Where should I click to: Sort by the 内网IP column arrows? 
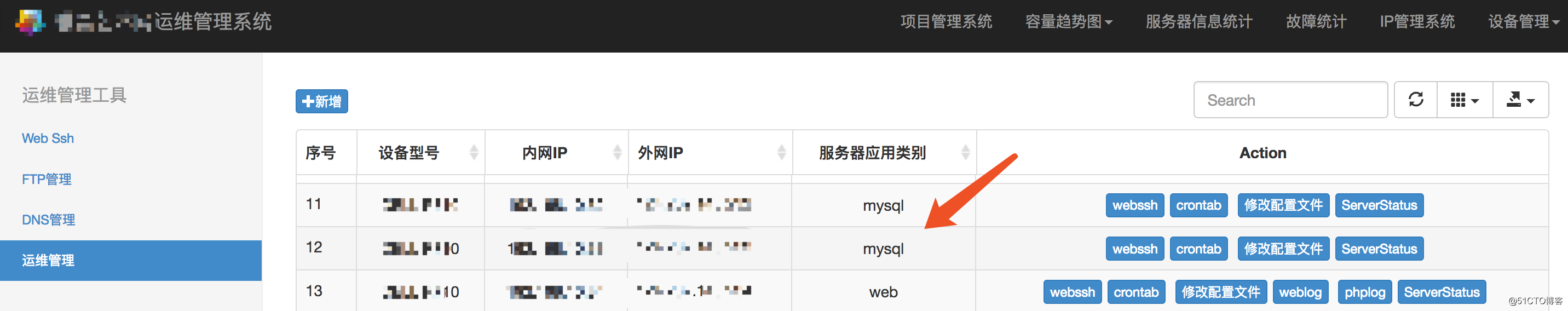[617, 152]
